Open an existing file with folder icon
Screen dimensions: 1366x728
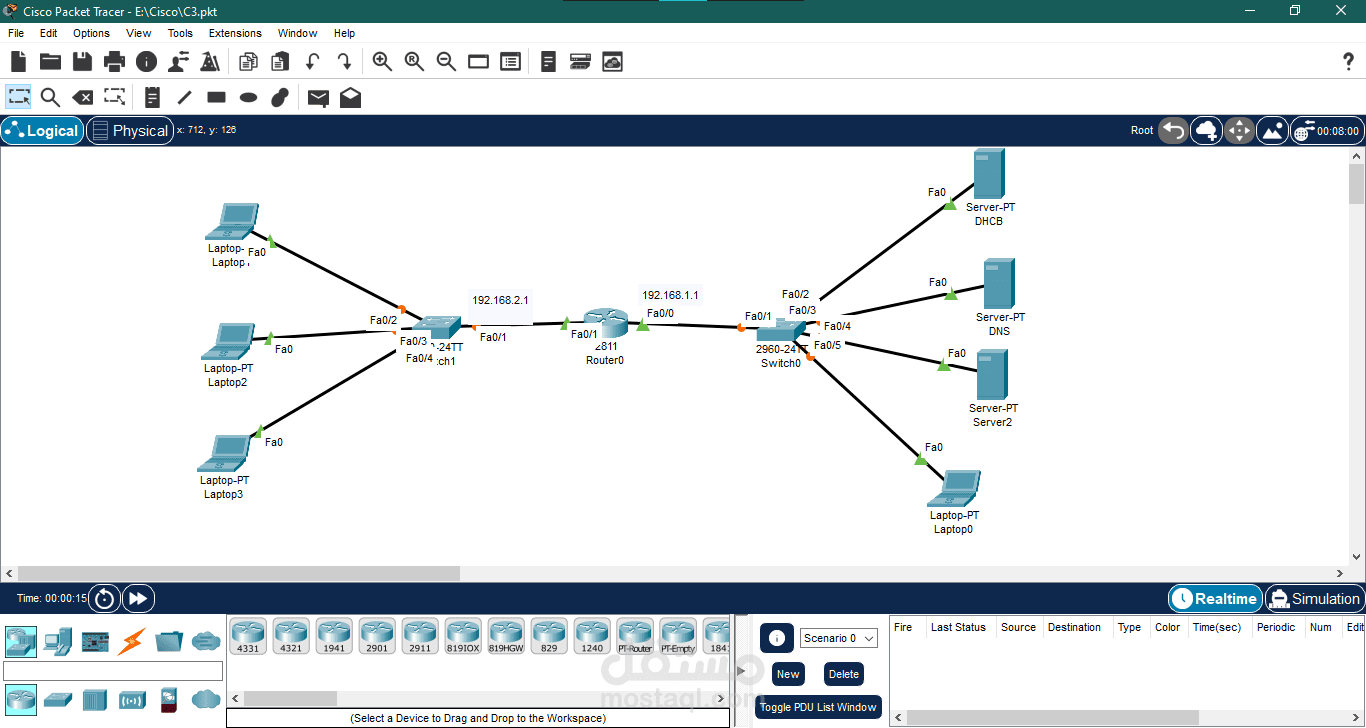coord(50,61)
